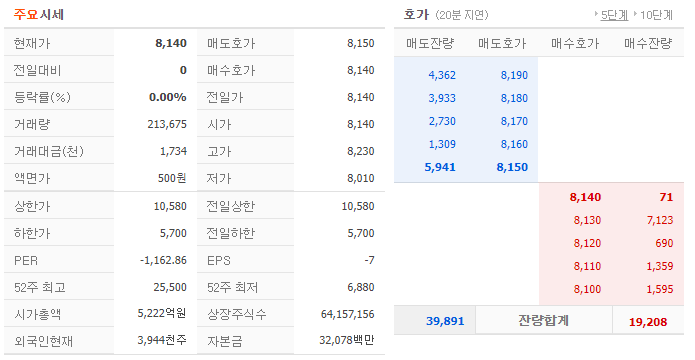Click the 매수호가 column header in order book
The height and width of the screenshot is (360, 695).
tap(575, 43)
